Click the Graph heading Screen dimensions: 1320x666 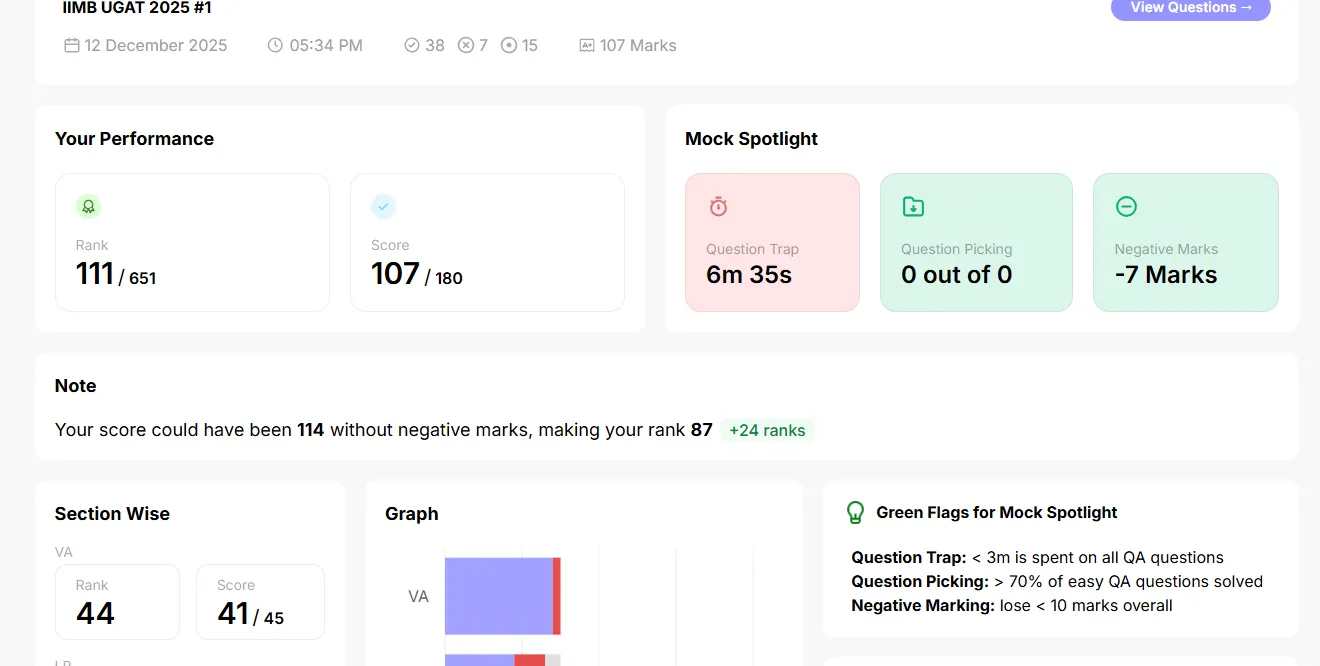pyautogui.click(x=412, y=514)
